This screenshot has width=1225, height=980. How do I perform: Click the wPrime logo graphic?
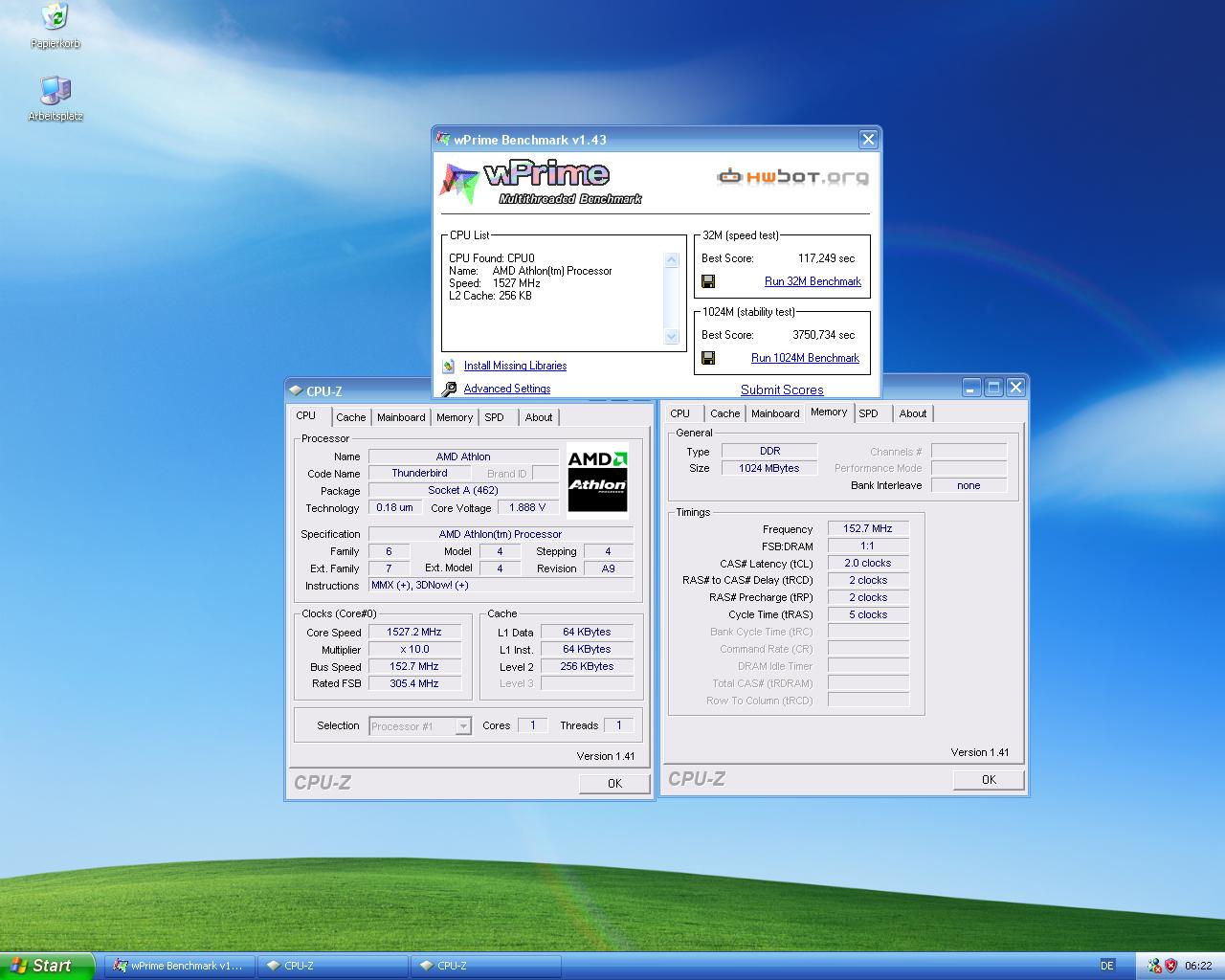point(541,183)
